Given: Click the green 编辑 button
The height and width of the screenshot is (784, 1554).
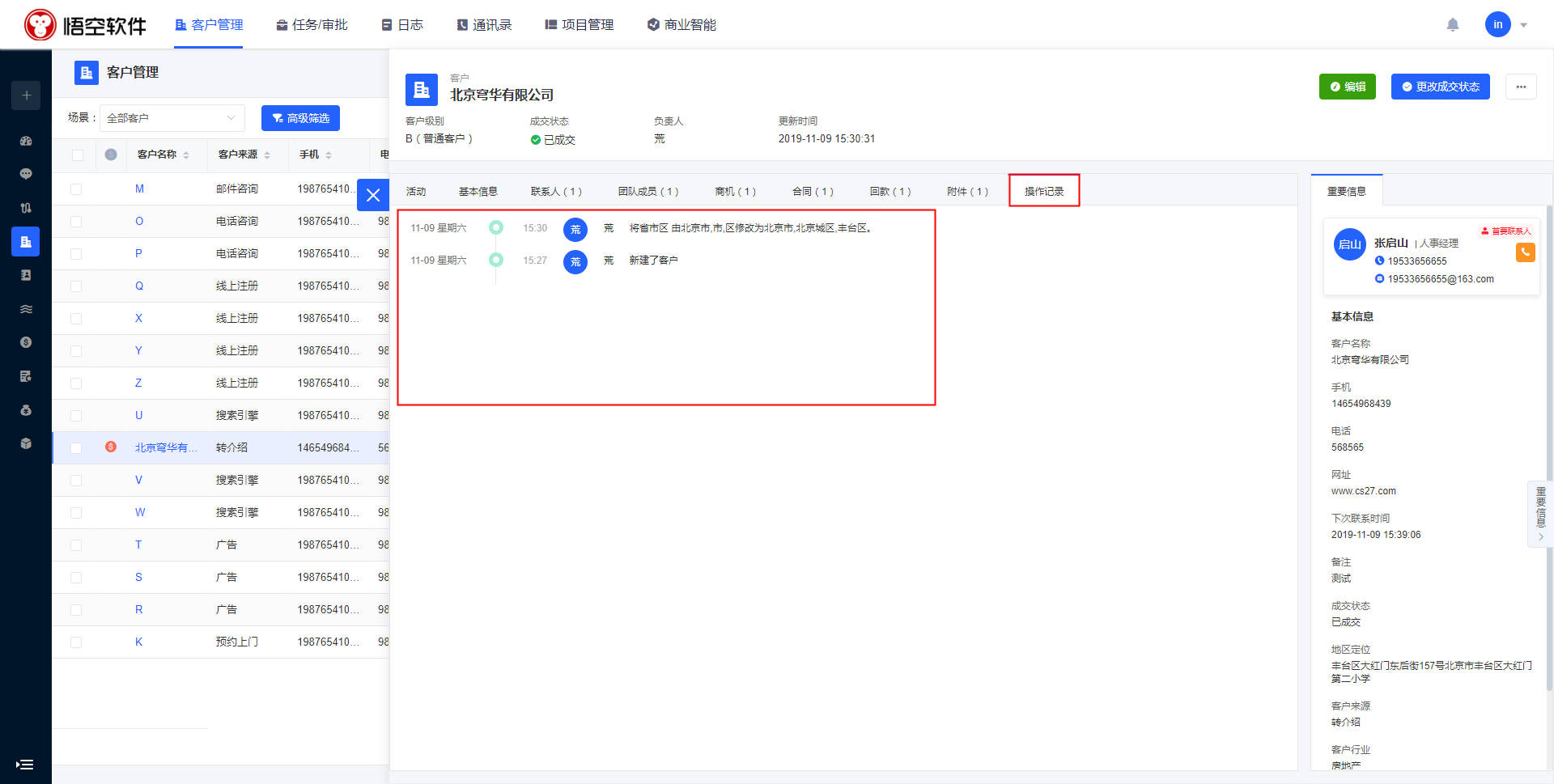Looking at the screenshot, I should point(1347,87).
